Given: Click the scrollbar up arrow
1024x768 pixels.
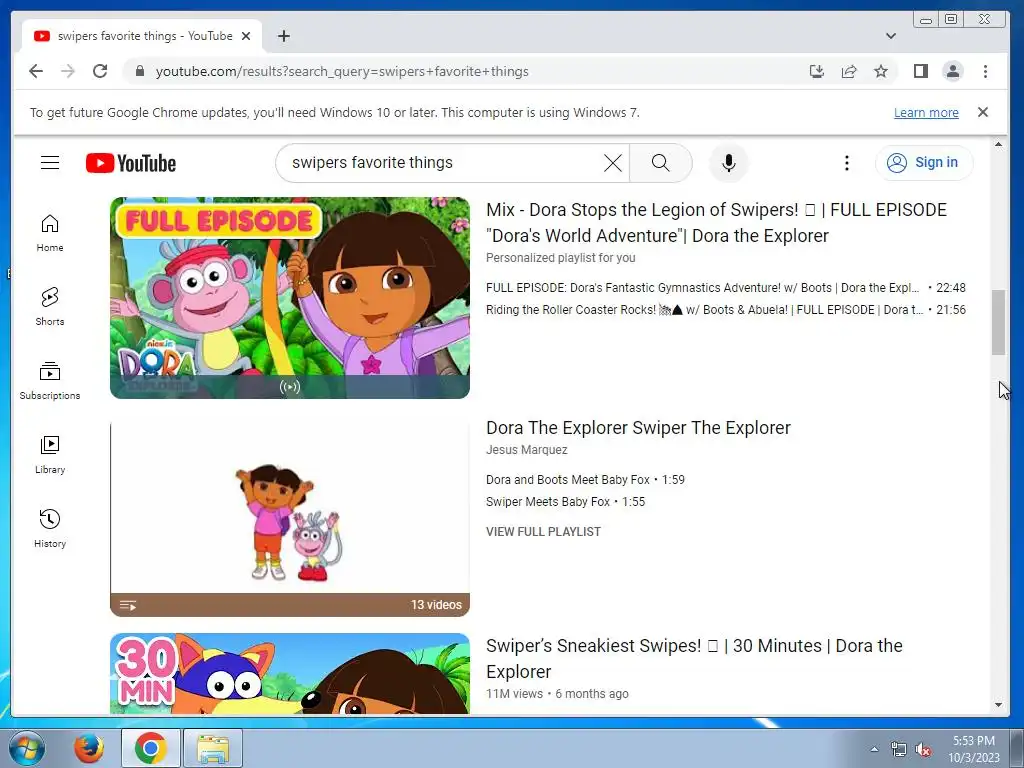Looking at the screenshot, I should pos(998,144).
